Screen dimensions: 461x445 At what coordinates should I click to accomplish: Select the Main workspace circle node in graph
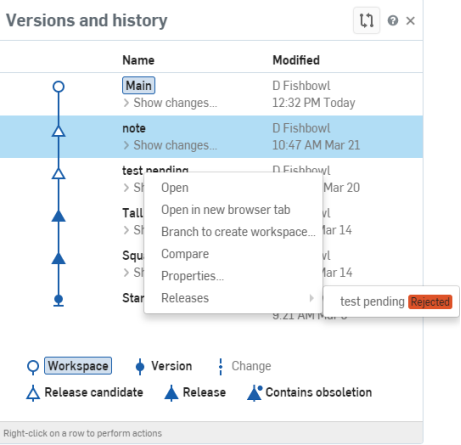59,87
